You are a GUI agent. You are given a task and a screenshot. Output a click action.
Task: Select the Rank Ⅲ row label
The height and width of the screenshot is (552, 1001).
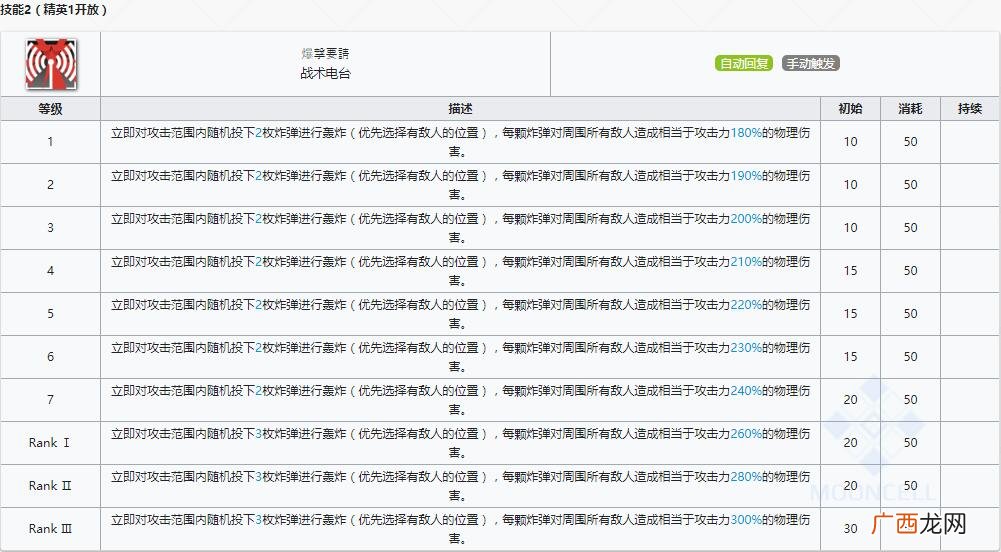pos(50,528)
